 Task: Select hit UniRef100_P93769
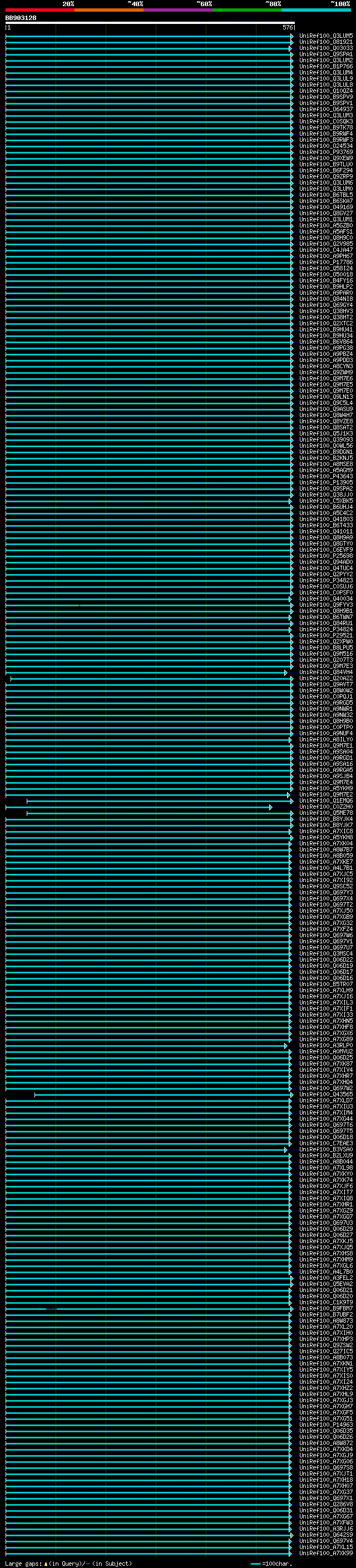(x=325, y=152)
